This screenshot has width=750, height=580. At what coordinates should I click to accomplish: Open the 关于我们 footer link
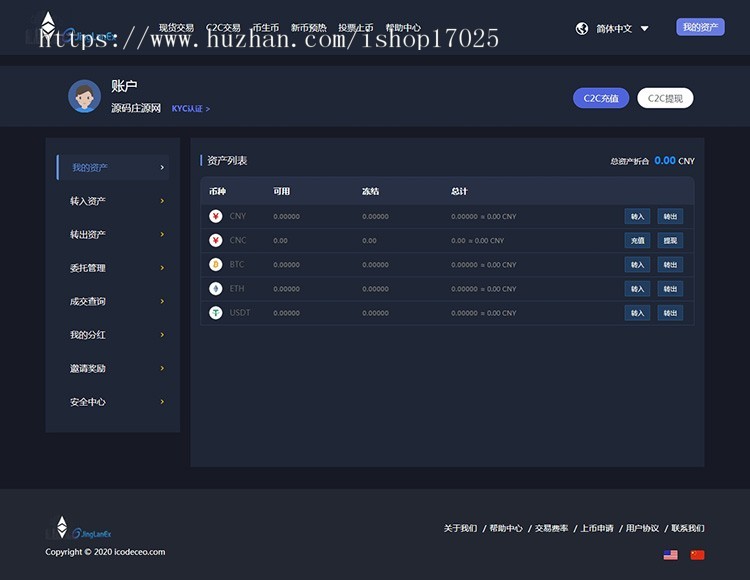pyautogui.click(x=460, y=528)
